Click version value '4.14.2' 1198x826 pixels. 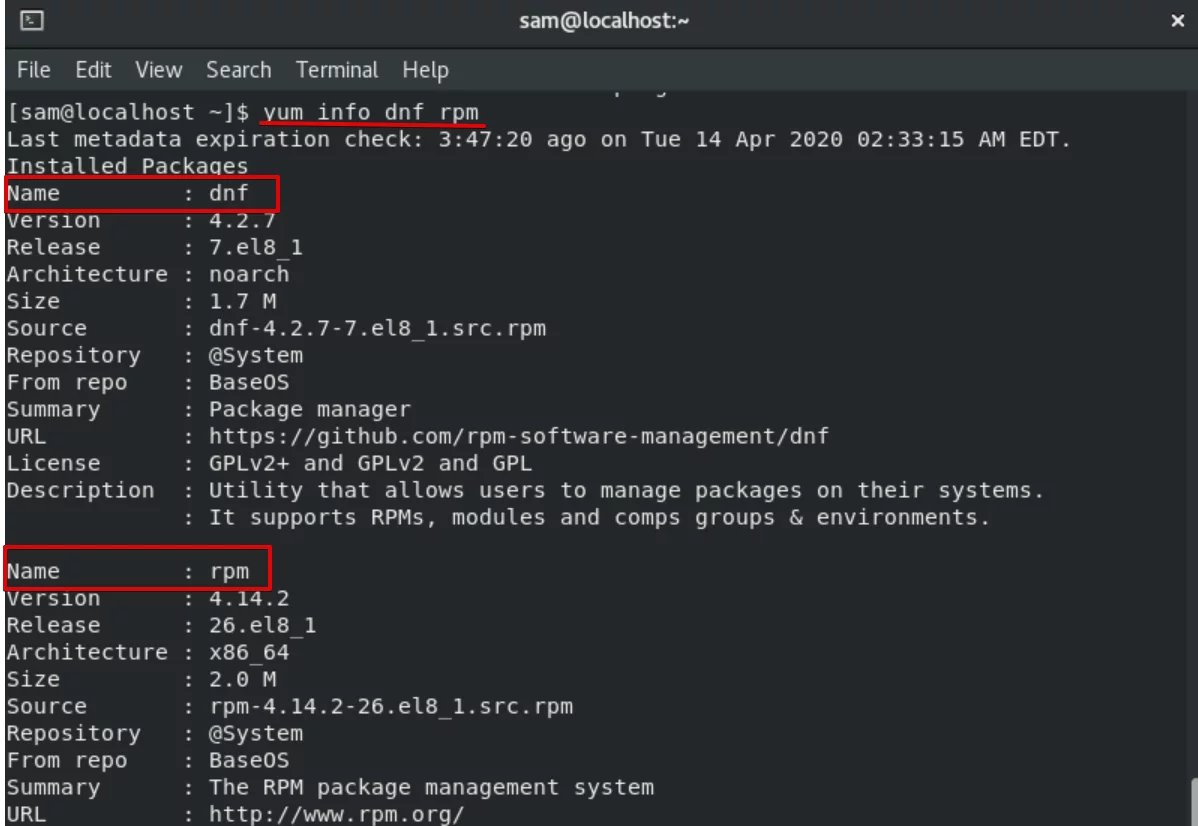point(249,598)
